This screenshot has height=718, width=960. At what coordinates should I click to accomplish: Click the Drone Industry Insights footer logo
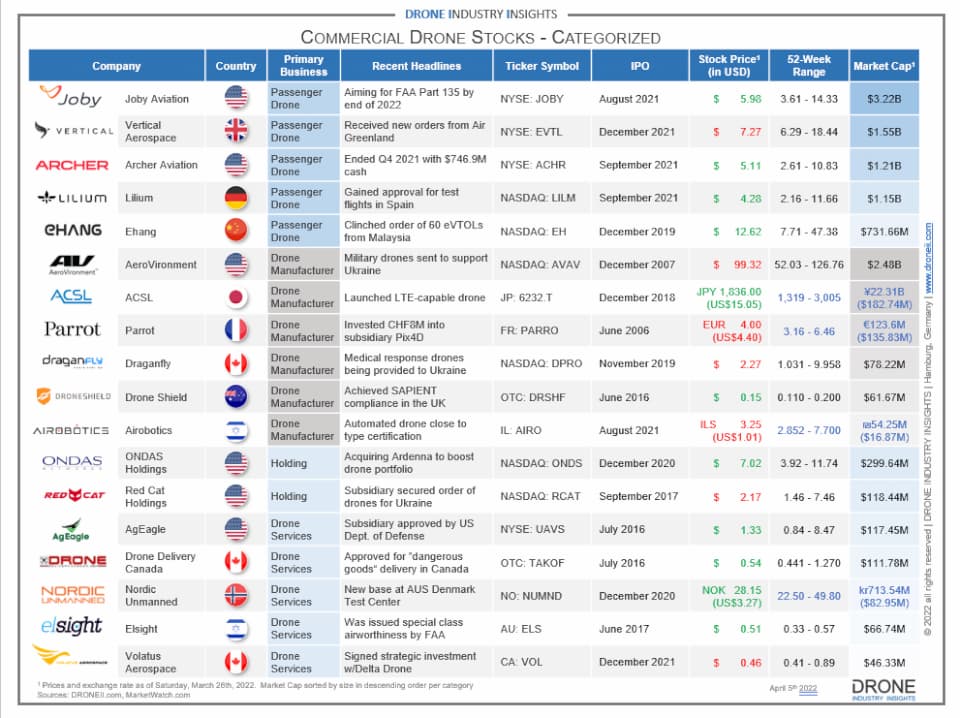[x=882, y=690]
